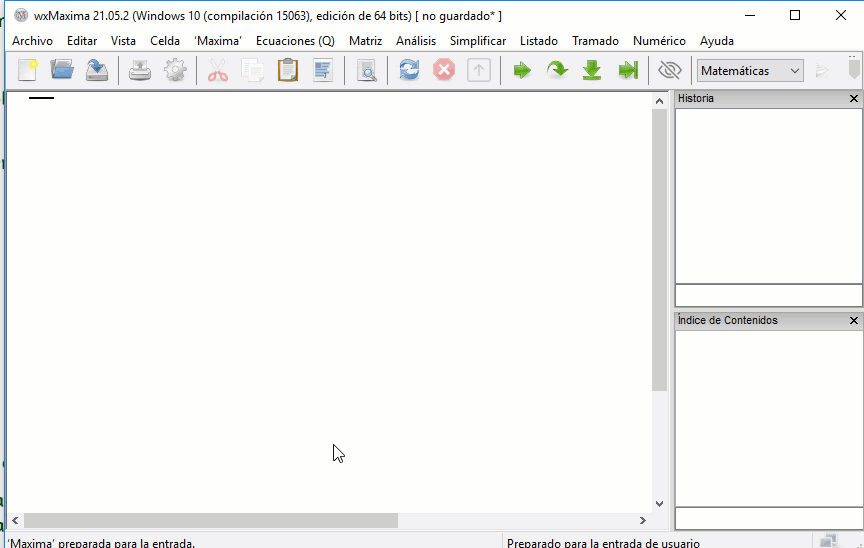The image size is (864, 548).
Task: Click the Índice de Contenidos filter field
Action: coord(769,518)
